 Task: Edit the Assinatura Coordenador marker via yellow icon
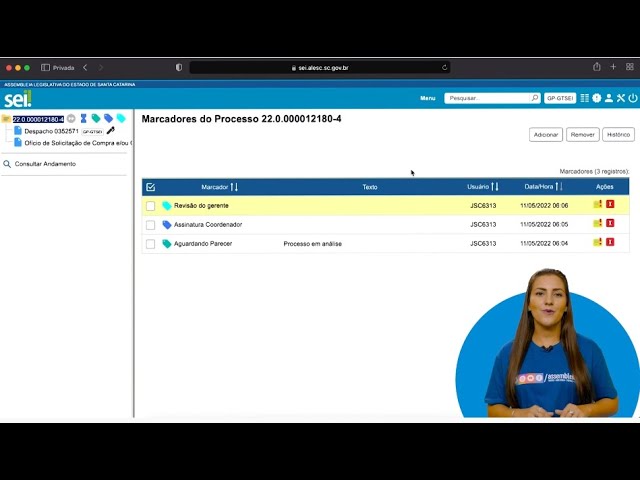point(598,223)
